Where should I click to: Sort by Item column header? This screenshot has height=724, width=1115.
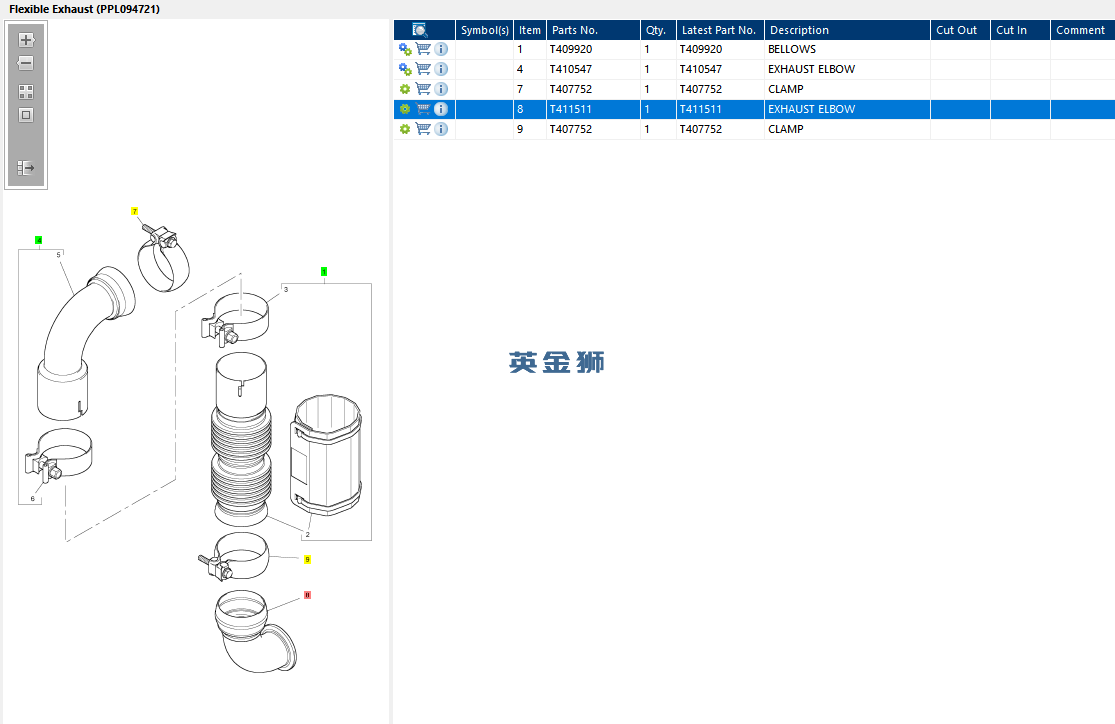coord(530,30)
